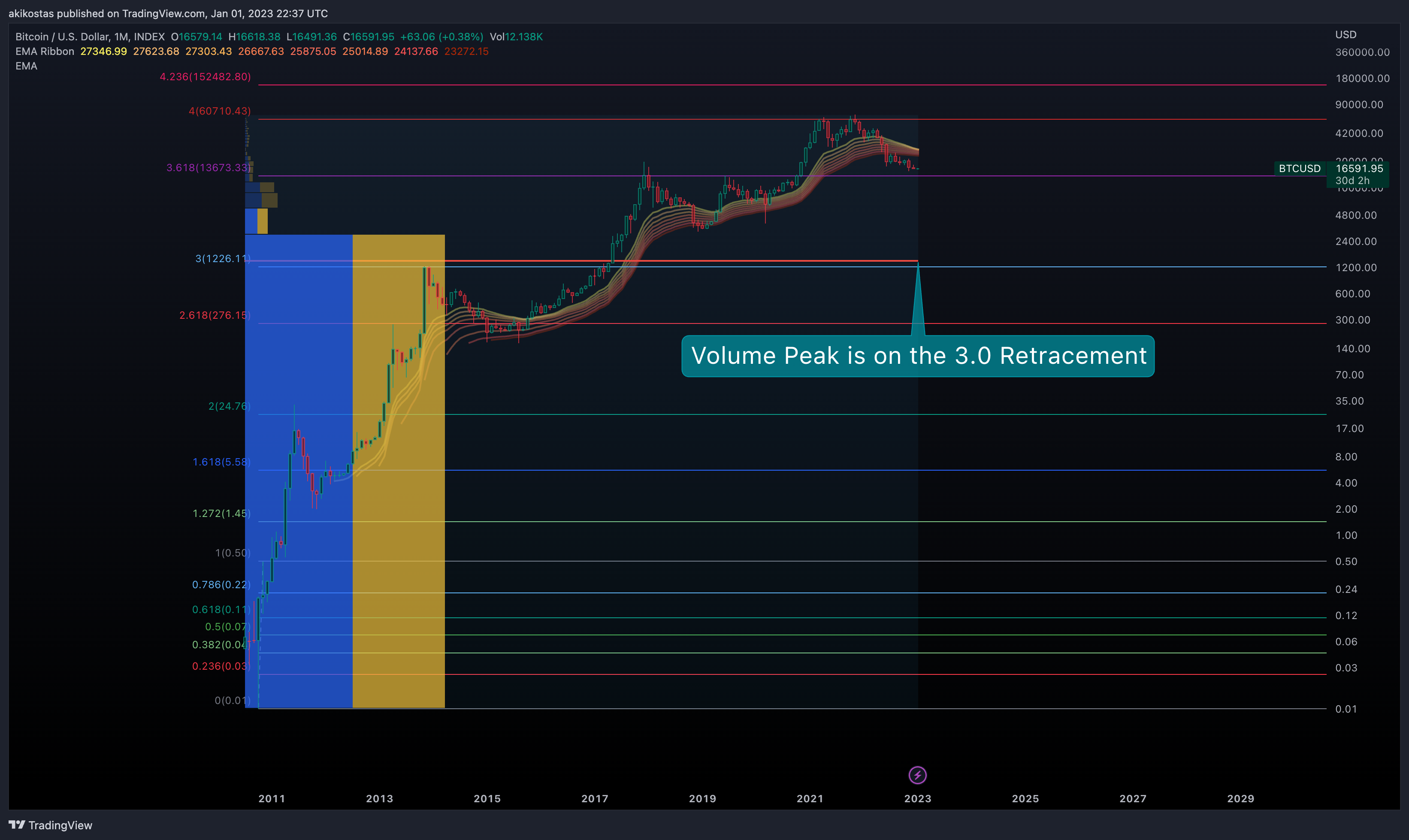Click the TradingView logo at bottom left
Viewport: 1409px width, 840px height.
point(50,825)
